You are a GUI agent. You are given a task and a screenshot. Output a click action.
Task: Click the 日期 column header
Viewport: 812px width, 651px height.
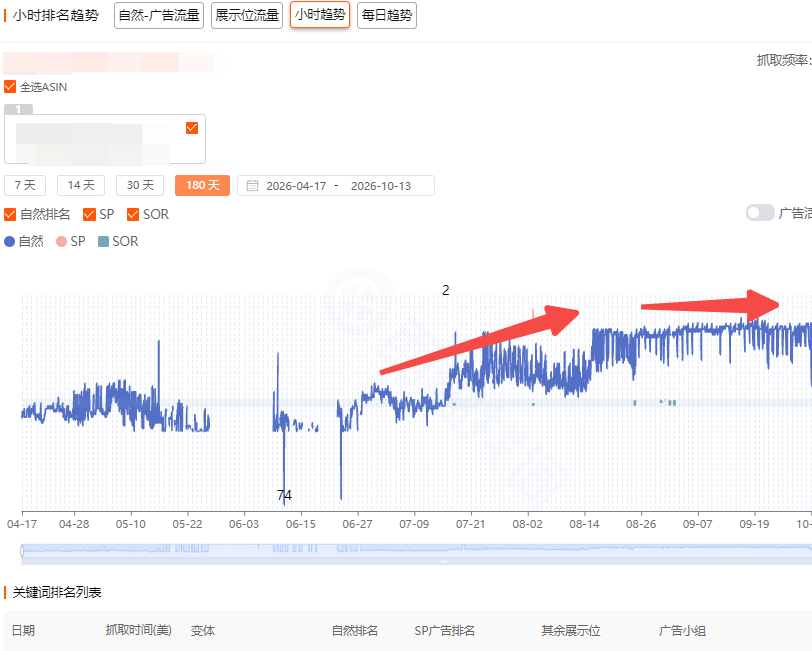tap(23, 630)
